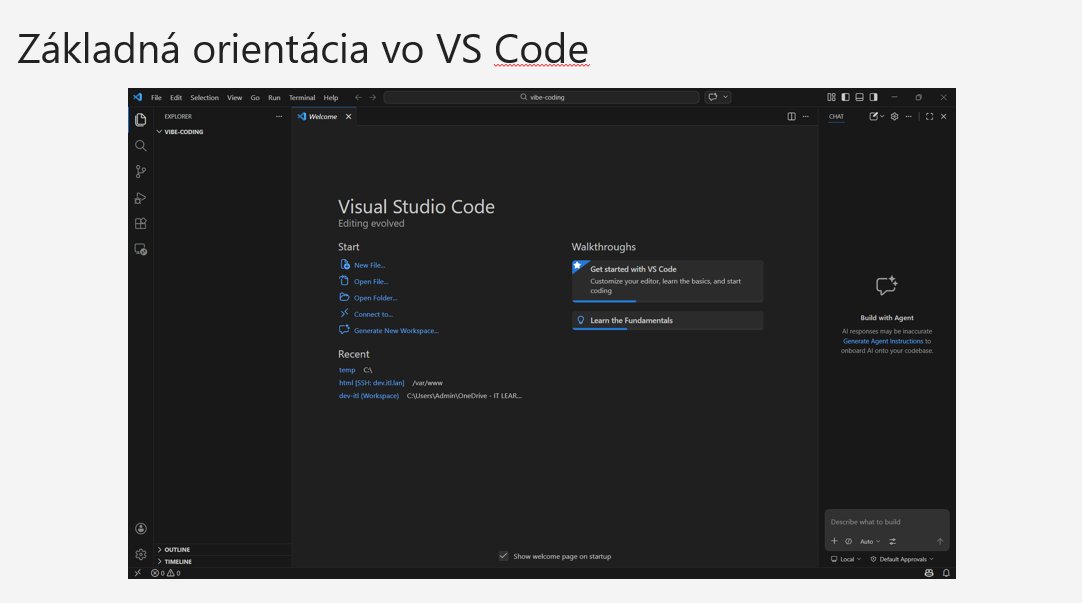
Task: Open the Auto model dropdown in chat
Action: pyautogui.click(x=870, y=541)
